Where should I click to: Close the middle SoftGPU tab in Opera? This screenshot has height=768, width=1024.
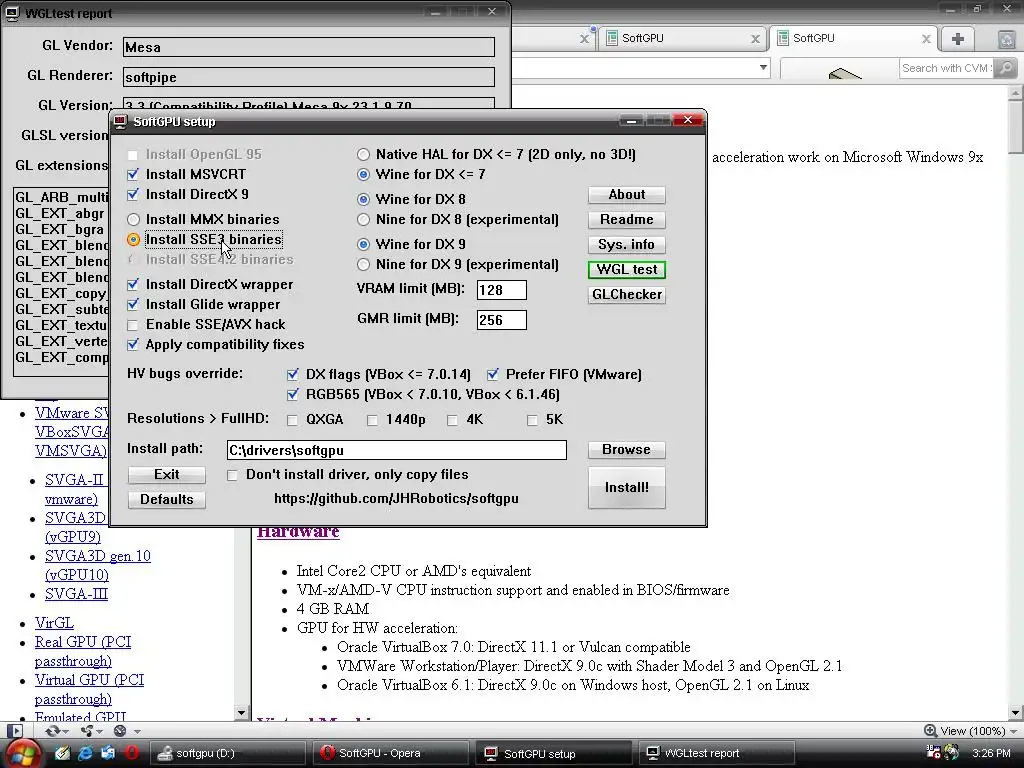click(755, 39)
